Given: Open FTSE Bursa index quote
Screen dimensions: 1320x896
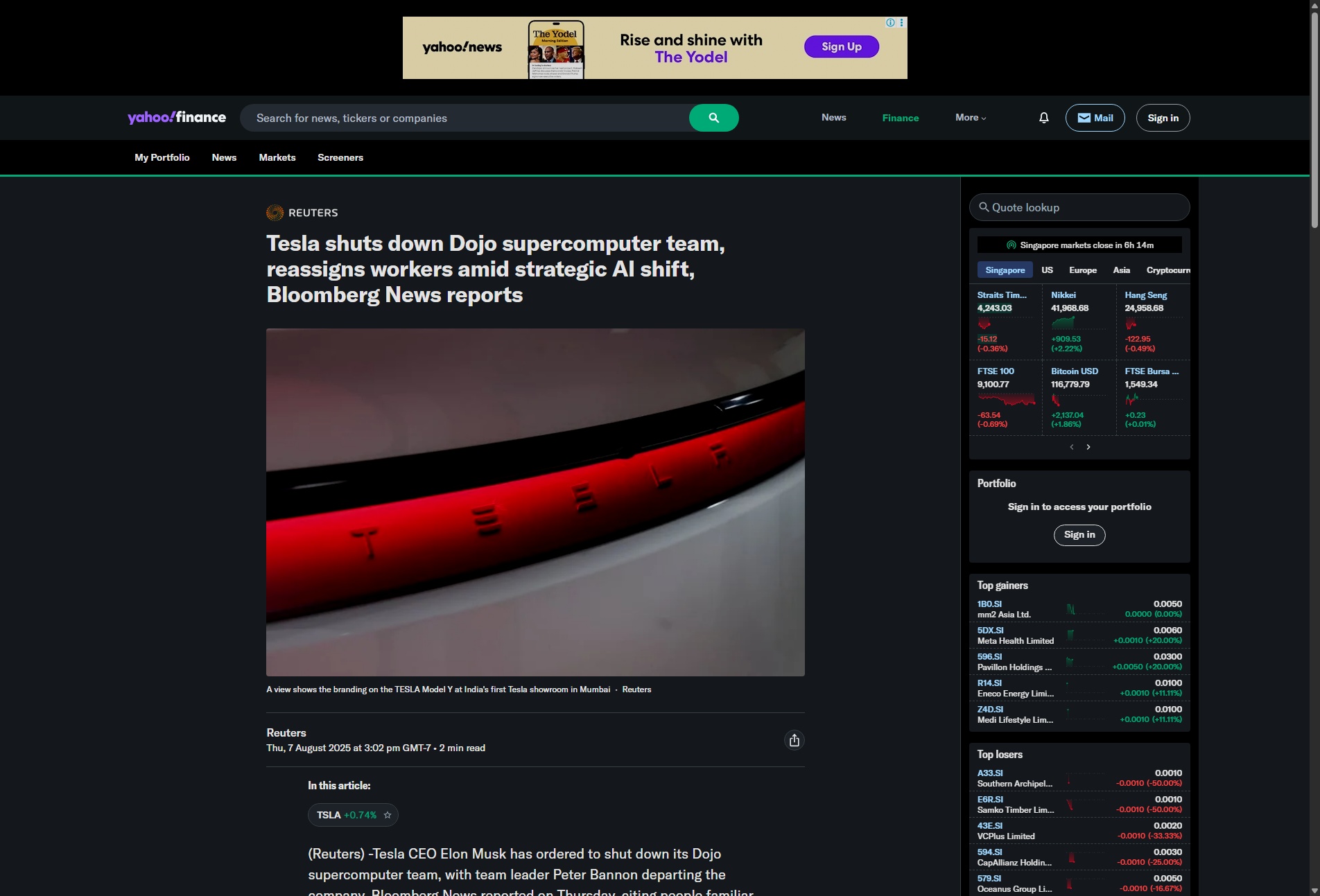Looking at the screenshot, I should click(x=1152, y=371).
